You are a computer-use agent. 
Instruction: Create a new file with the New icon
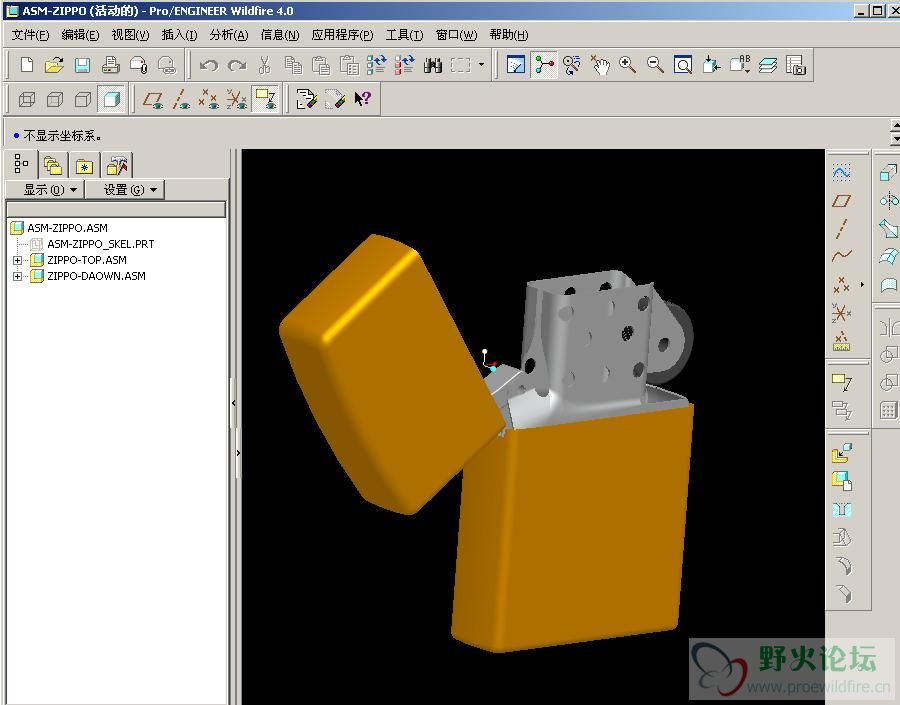pyautogui.click(x=26, y=65)
